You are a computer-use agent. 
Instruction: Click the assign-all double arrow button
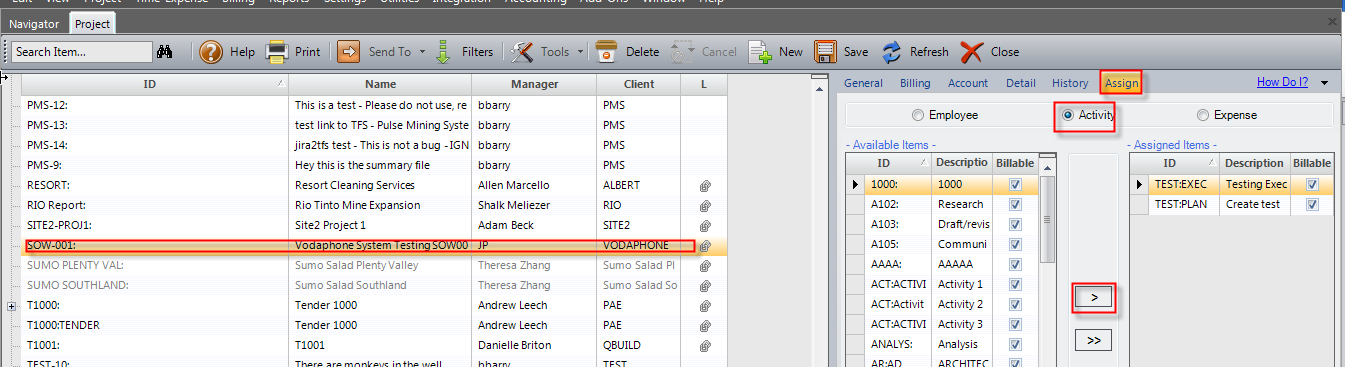point(1093,340)
